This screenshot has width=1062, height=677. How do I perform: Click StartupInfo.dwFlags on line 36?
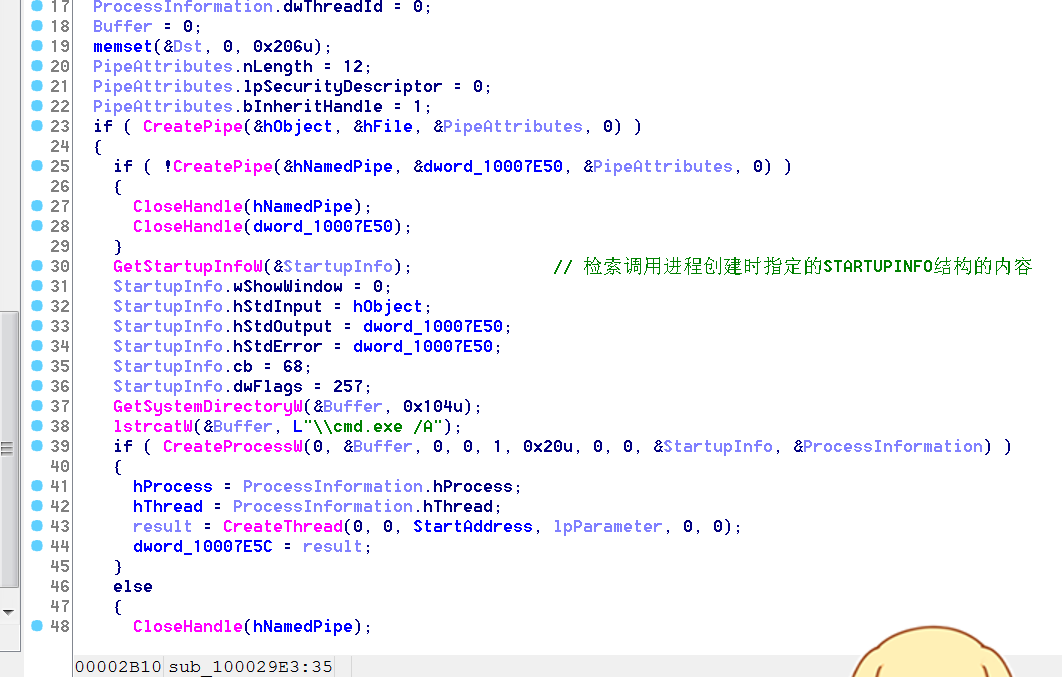tap(208, 387)
